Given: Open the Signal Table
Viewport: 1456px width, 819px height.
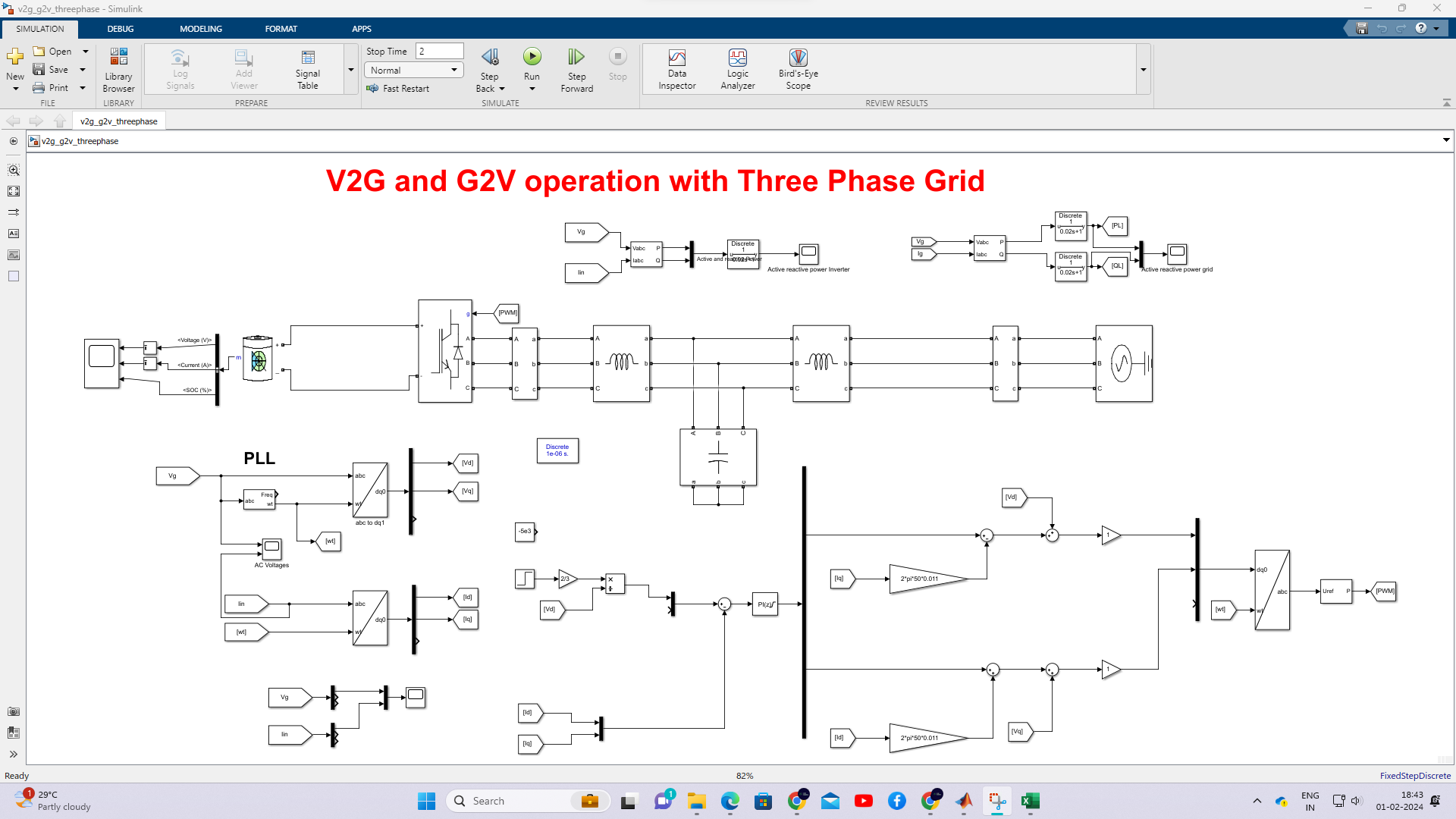Looking at the screenshot, I should [x=307, y=68].
